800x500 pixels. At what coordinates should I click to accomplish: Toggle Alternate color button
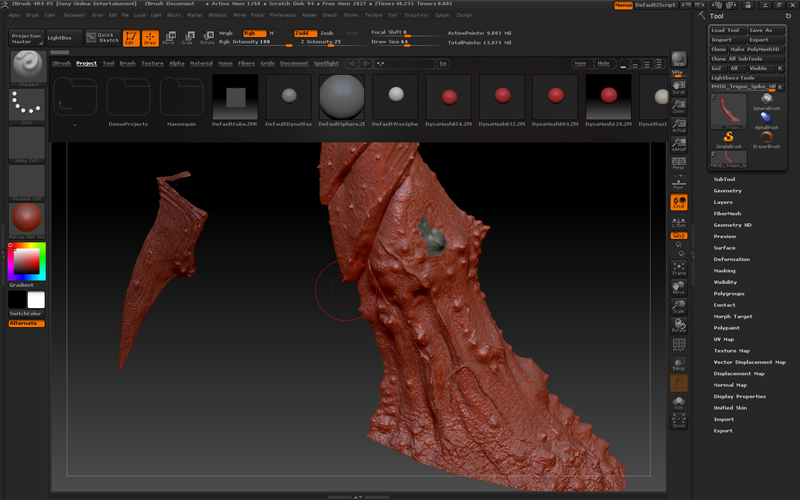coord(27,323)
